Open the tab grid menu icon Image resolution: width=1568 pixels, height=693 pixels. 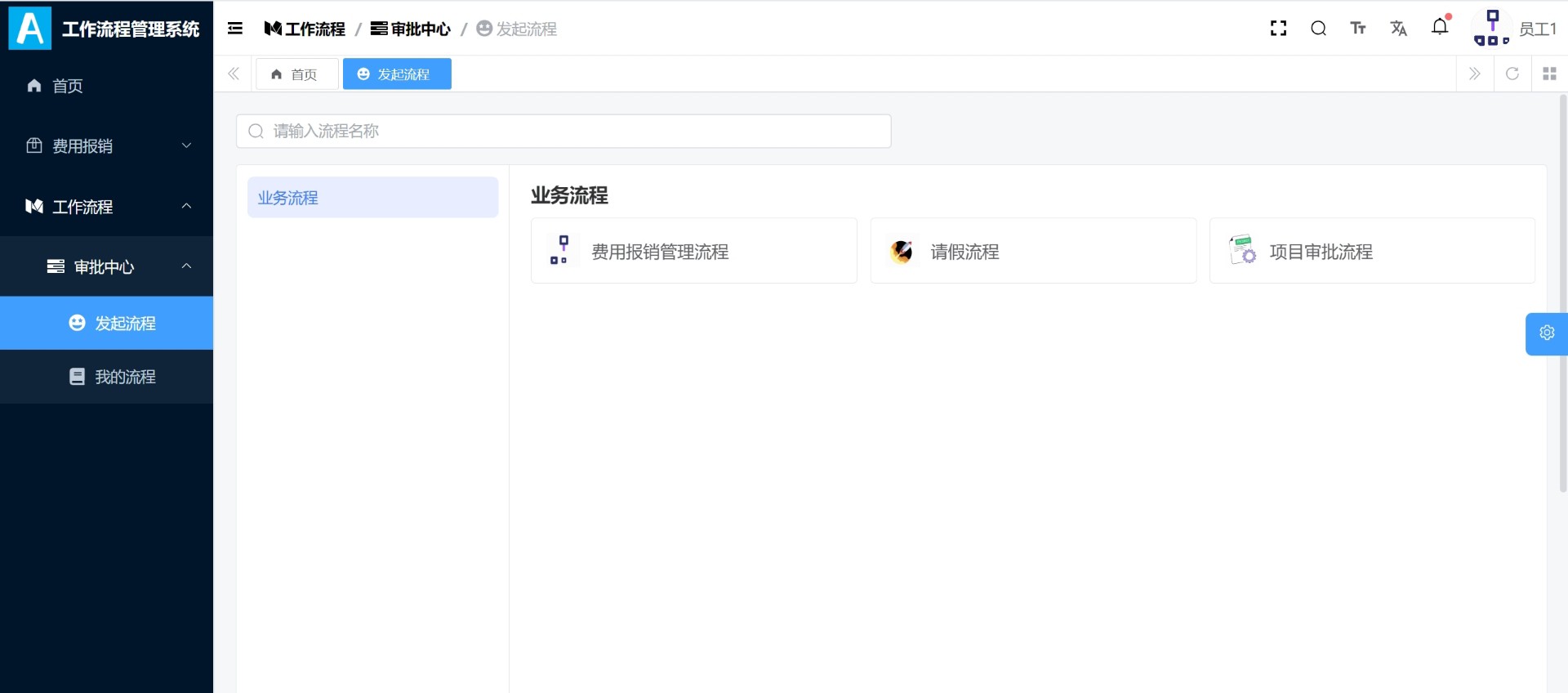[1549, 74]
